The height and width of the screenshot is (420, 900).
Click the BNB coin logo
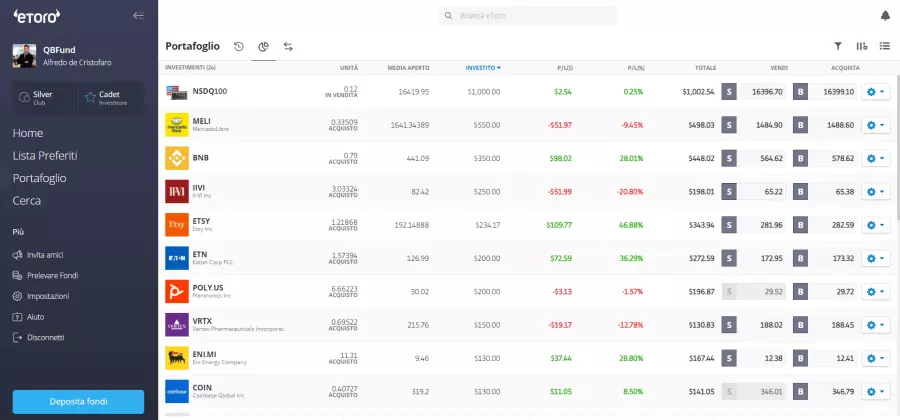[x=177, y=158]
